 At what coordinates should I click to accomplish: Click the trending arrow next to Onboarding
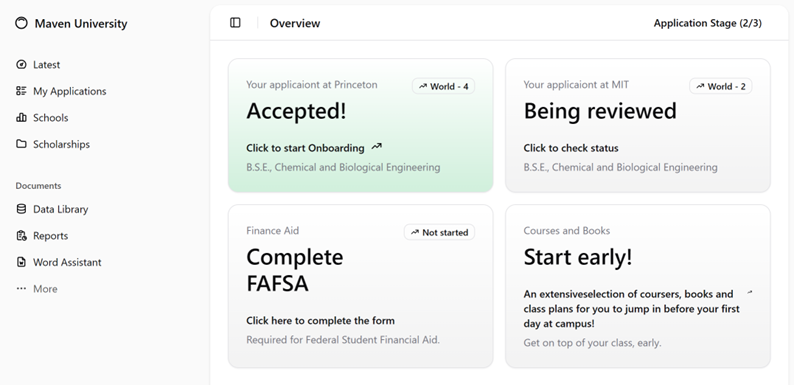[x=376, y=147]
